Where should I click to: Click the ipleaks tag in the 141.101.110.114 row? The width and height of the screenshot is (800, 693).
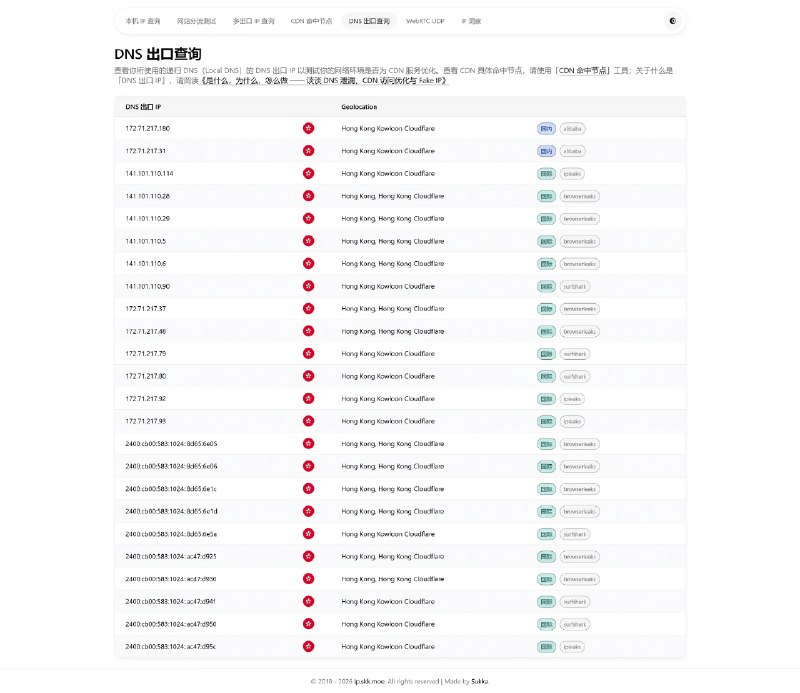coord(572,174)
